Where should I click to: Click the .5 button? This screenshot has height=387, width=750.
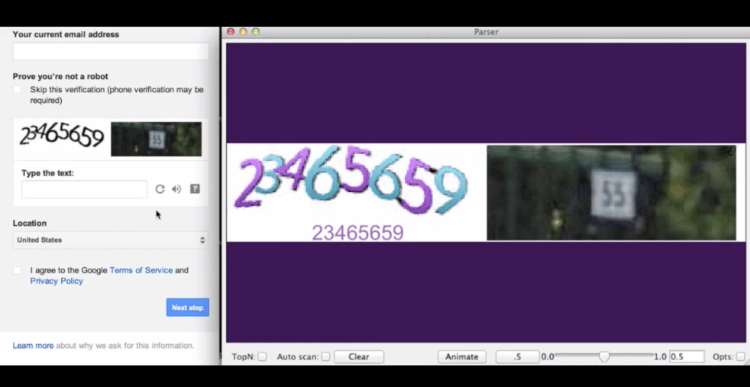click(x=517, y=356)
